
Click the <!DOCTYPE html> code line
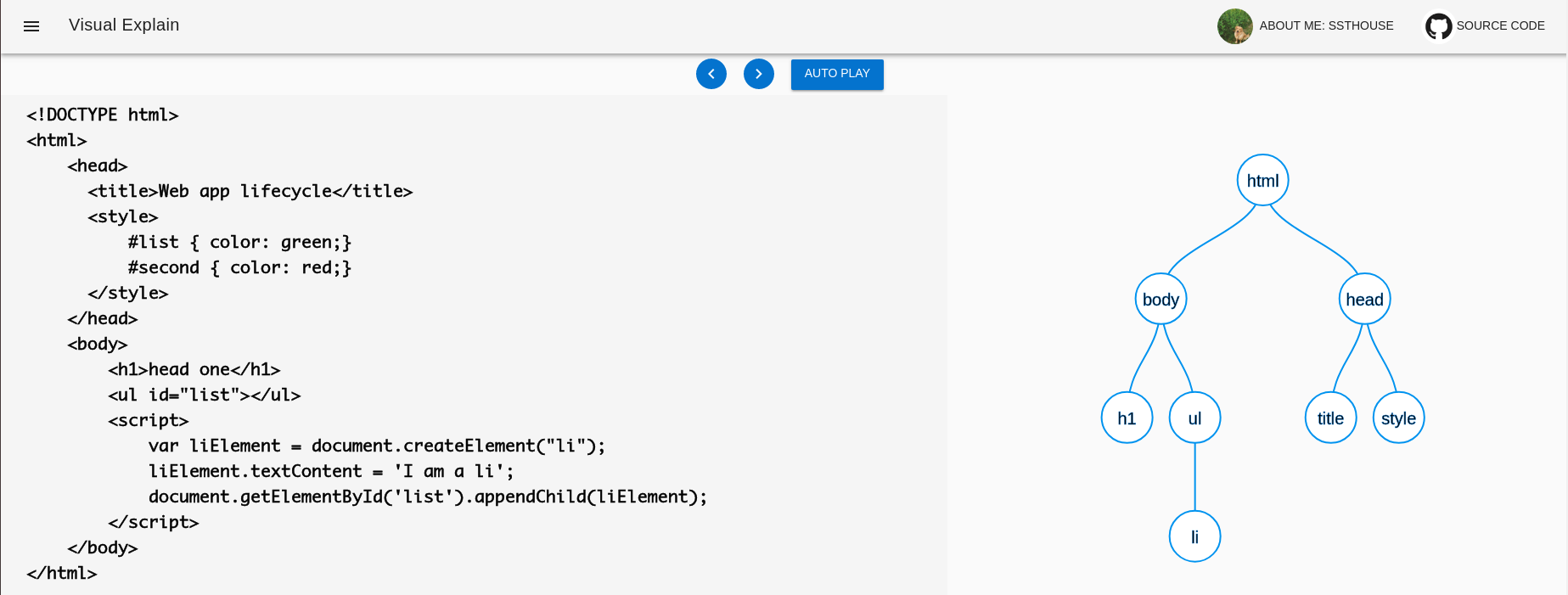pos(103,115)
